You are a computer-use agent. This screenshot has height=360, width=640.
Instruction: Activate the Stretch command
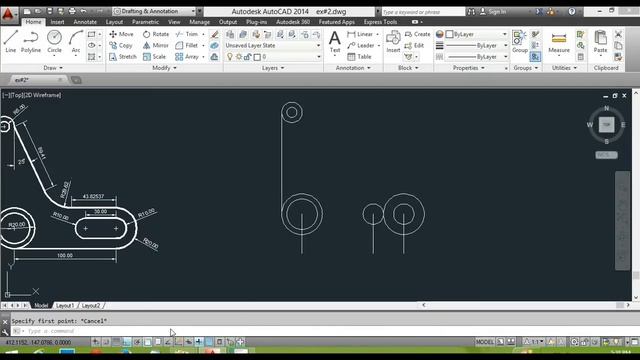(123, 57)
